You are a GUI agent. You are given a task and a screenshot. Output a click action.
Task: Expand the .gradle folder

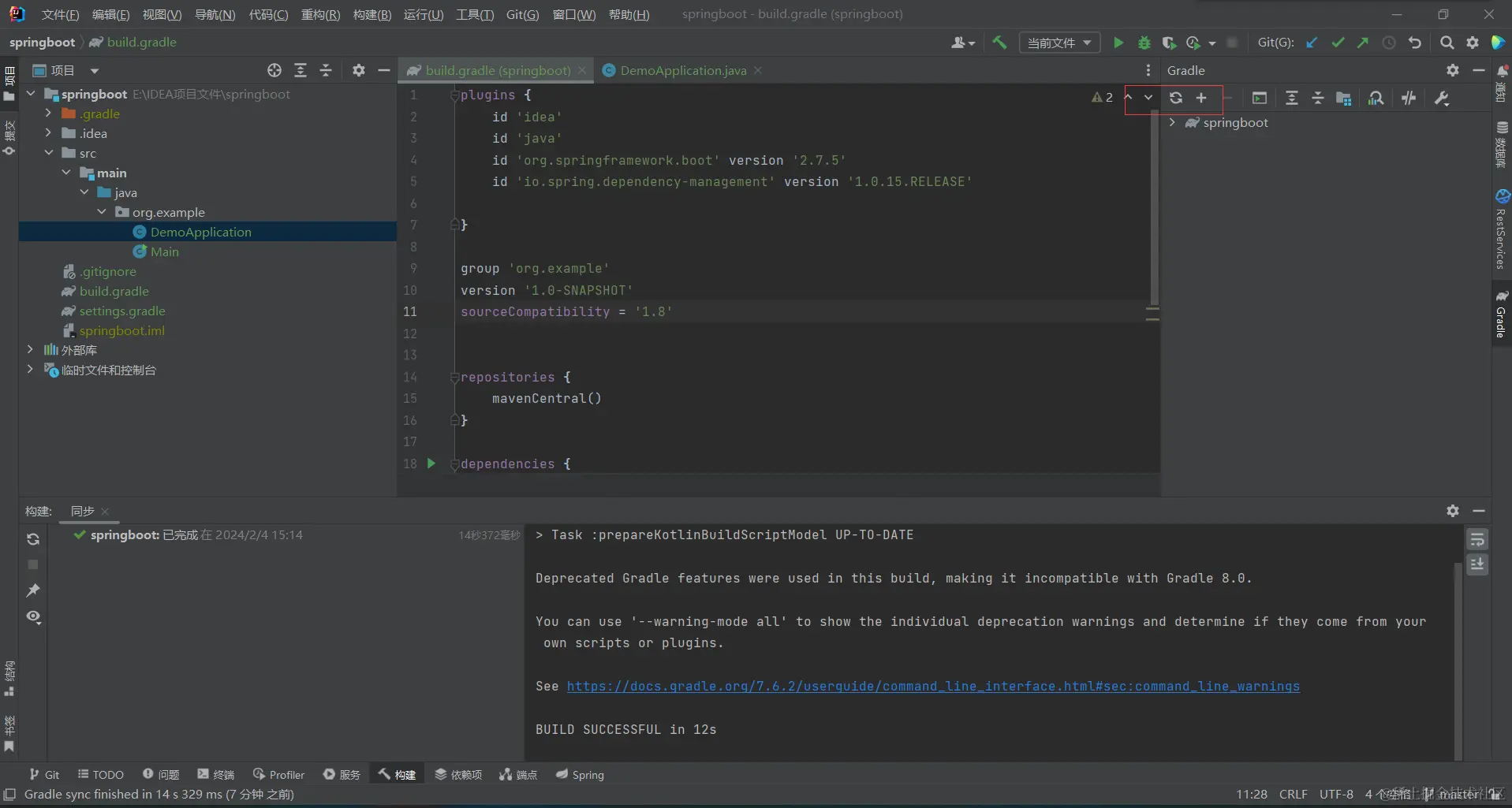49,114
